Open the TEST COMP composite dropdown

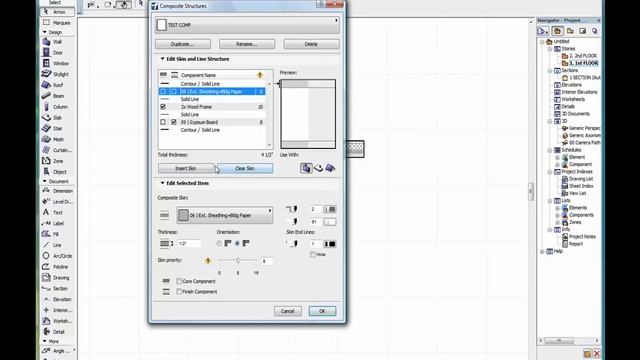tap(247, 25)
